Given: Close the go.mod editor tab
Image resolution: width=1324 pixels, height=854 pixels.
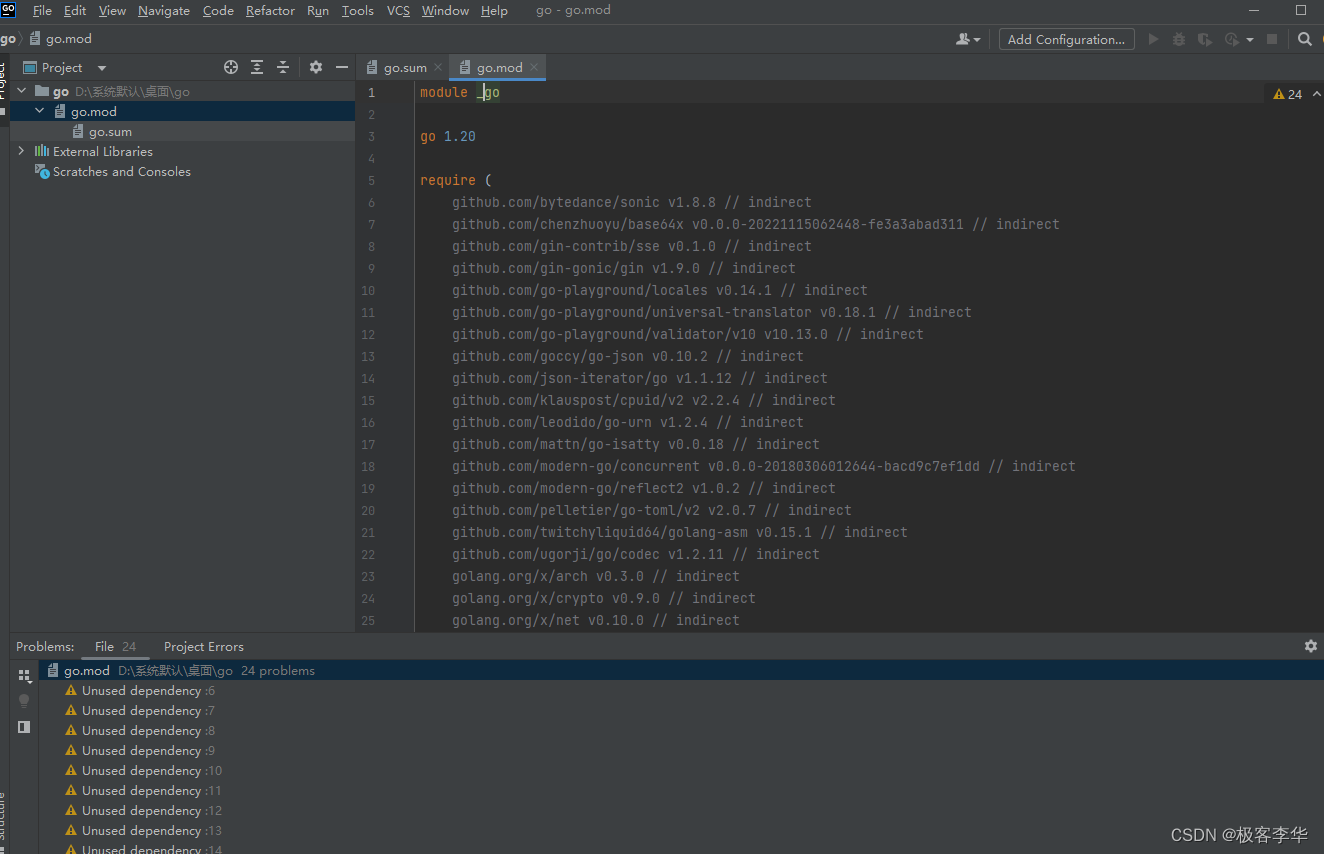Looking at the screenshot, I should pyautogui.click(x=534, y=67).
